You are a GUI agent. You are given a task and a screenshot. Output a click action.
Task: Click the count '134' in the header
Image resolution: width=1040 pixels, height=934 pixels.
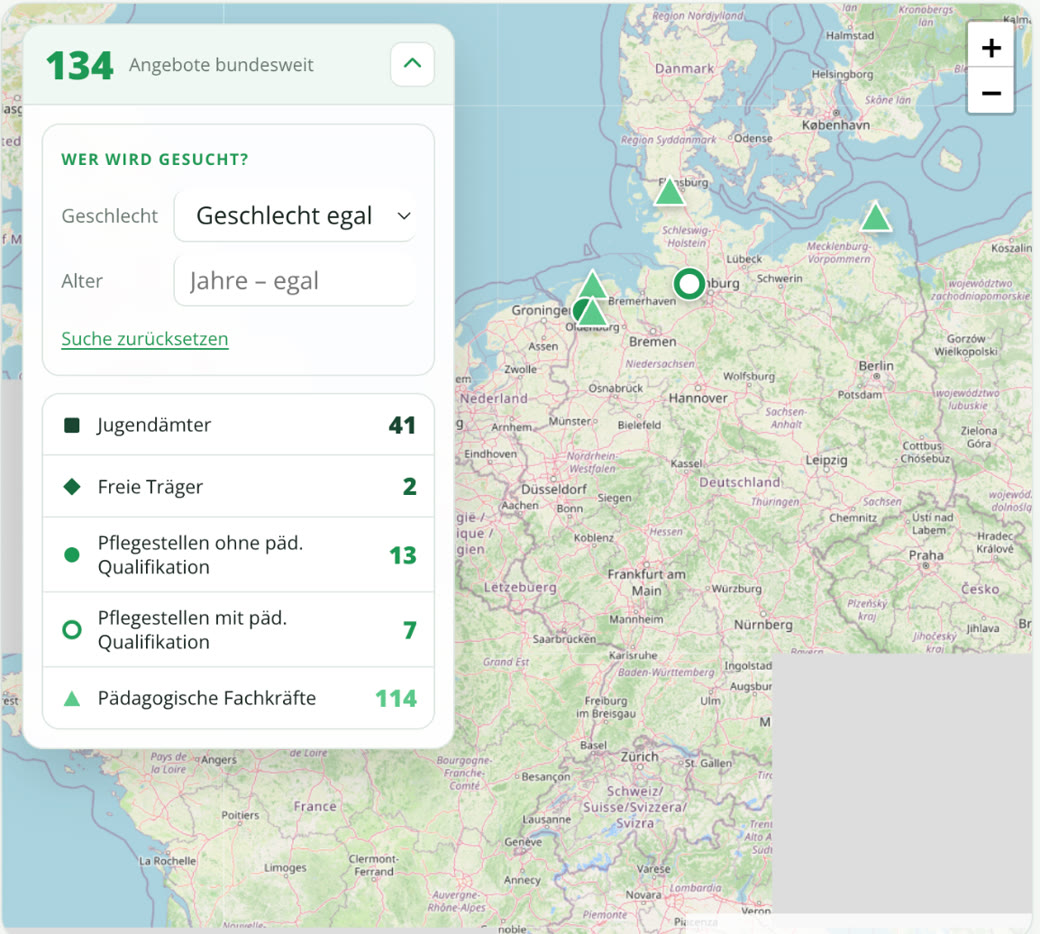tap(80, 66)
